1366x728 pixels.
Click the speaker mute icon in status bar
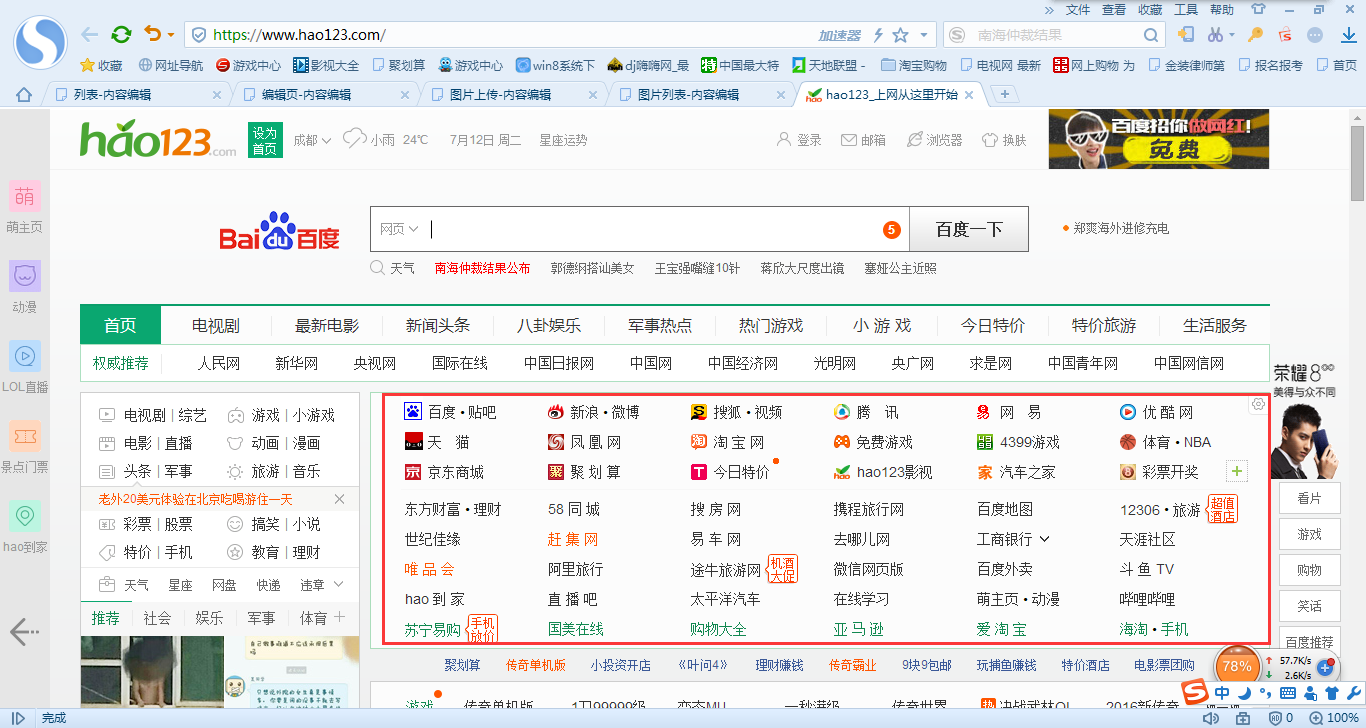point(1210,718)
